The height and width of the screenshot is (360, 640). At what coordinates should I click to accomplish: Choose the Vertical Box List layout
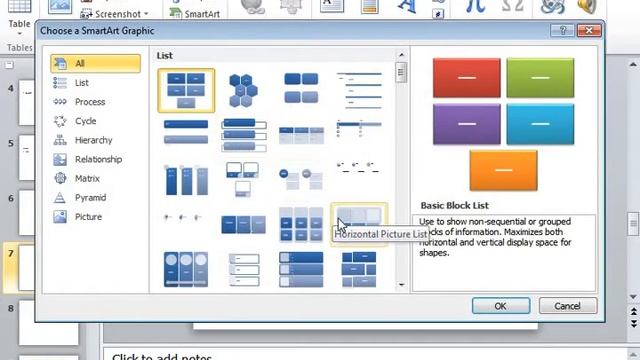tap(244, 135)
